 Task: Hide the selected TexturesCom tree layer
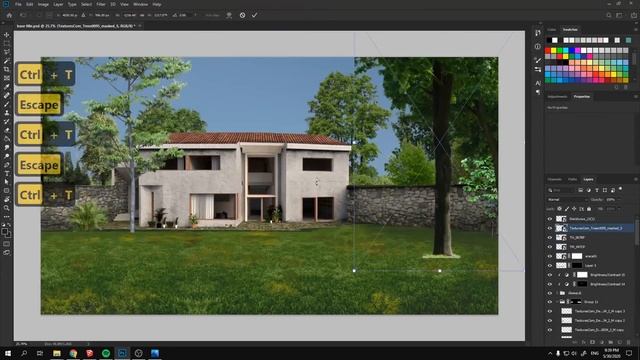(x=550, y=228)
